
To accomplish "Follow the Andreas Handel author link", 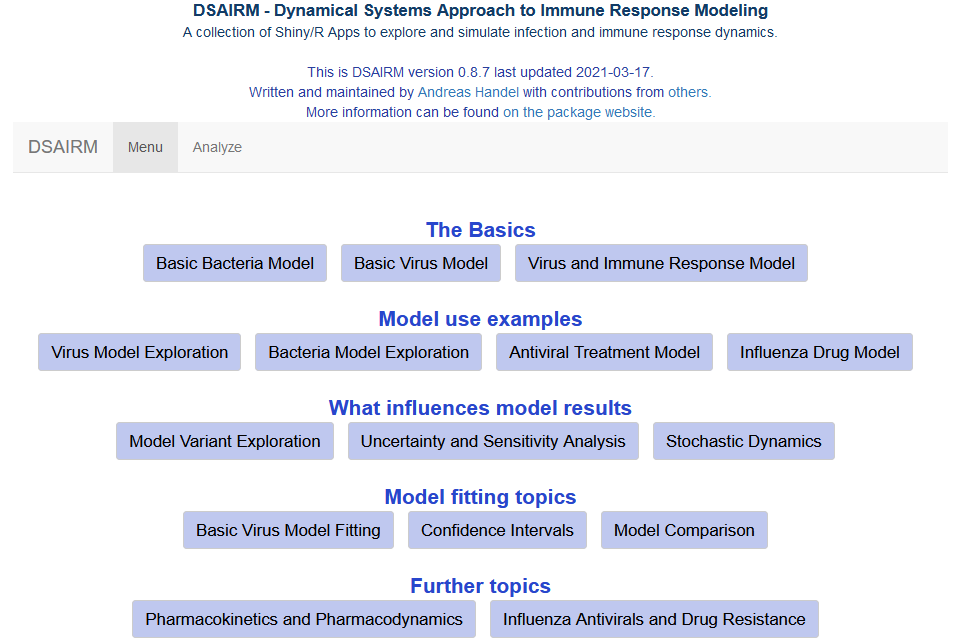I will (468, 92).
